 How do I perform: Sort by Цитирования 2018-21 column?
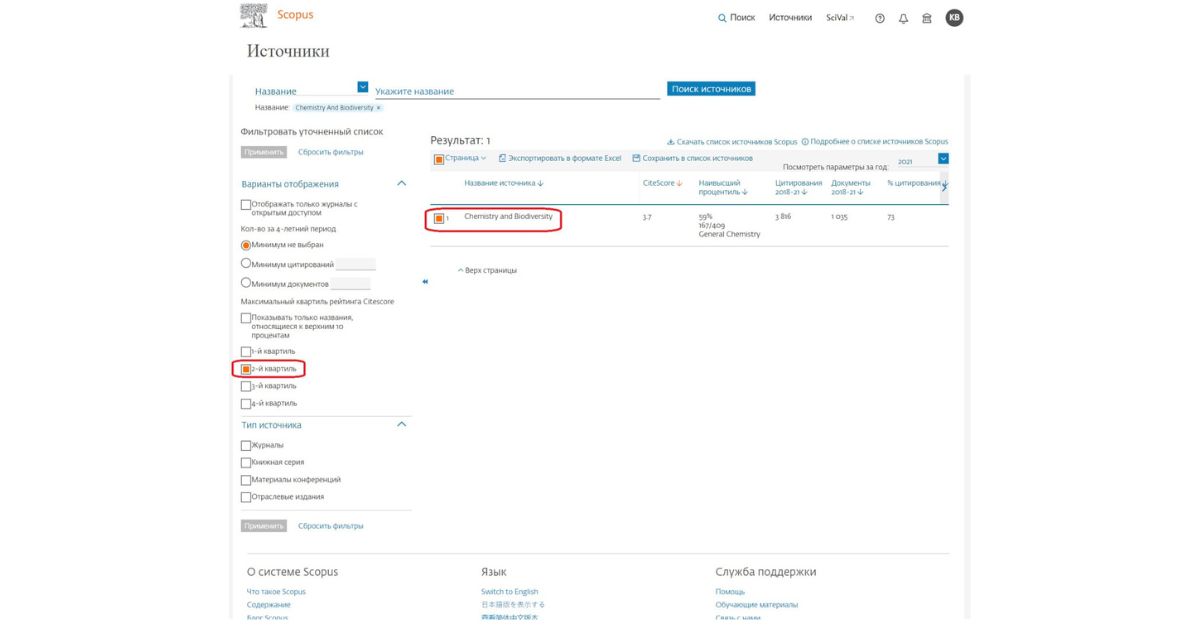tap(799, 188)
